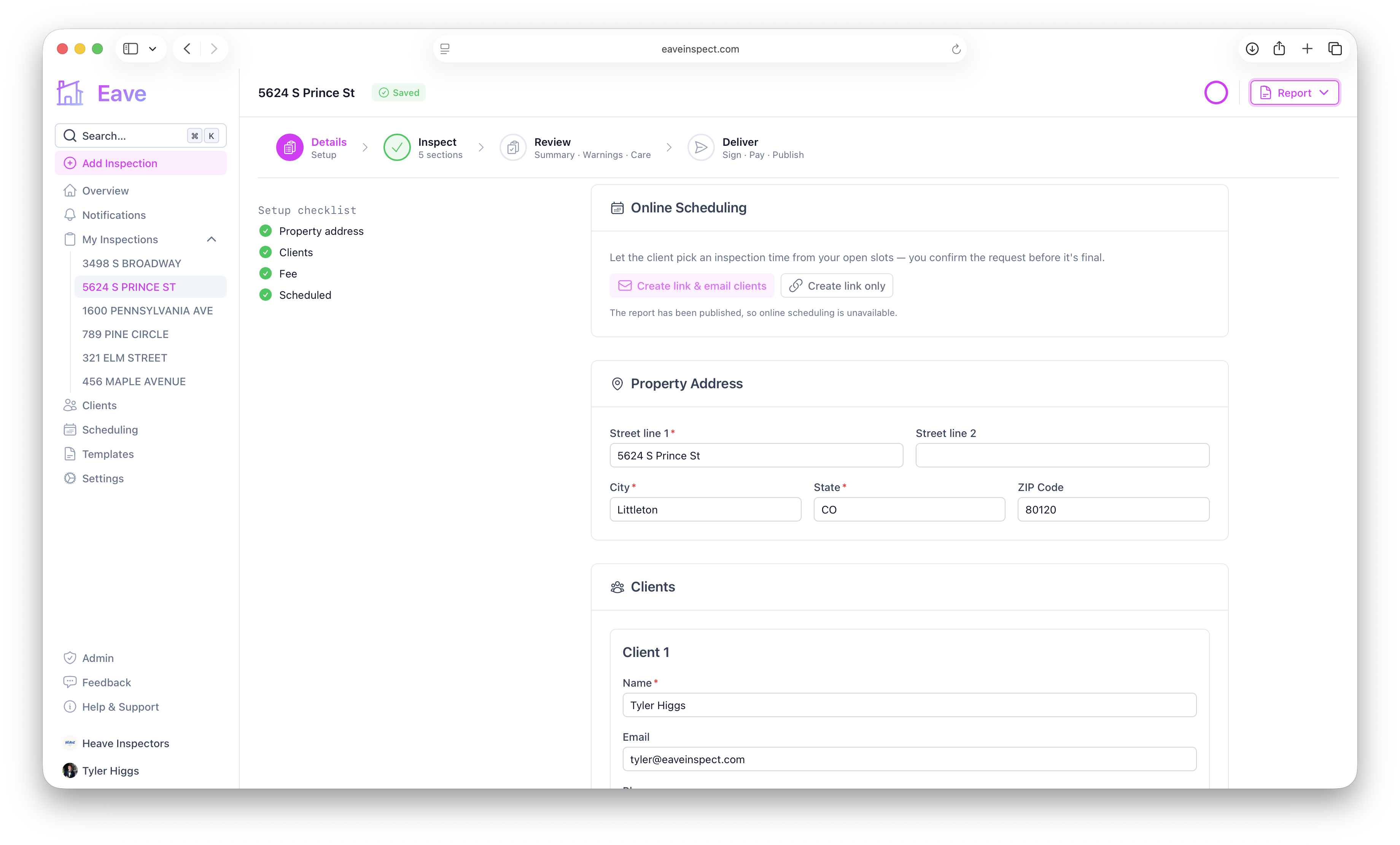Toggle the Safari sidebar
The height and width of the screenshot is (845, 1400).
pyautogui.click(x=131, y=49)
